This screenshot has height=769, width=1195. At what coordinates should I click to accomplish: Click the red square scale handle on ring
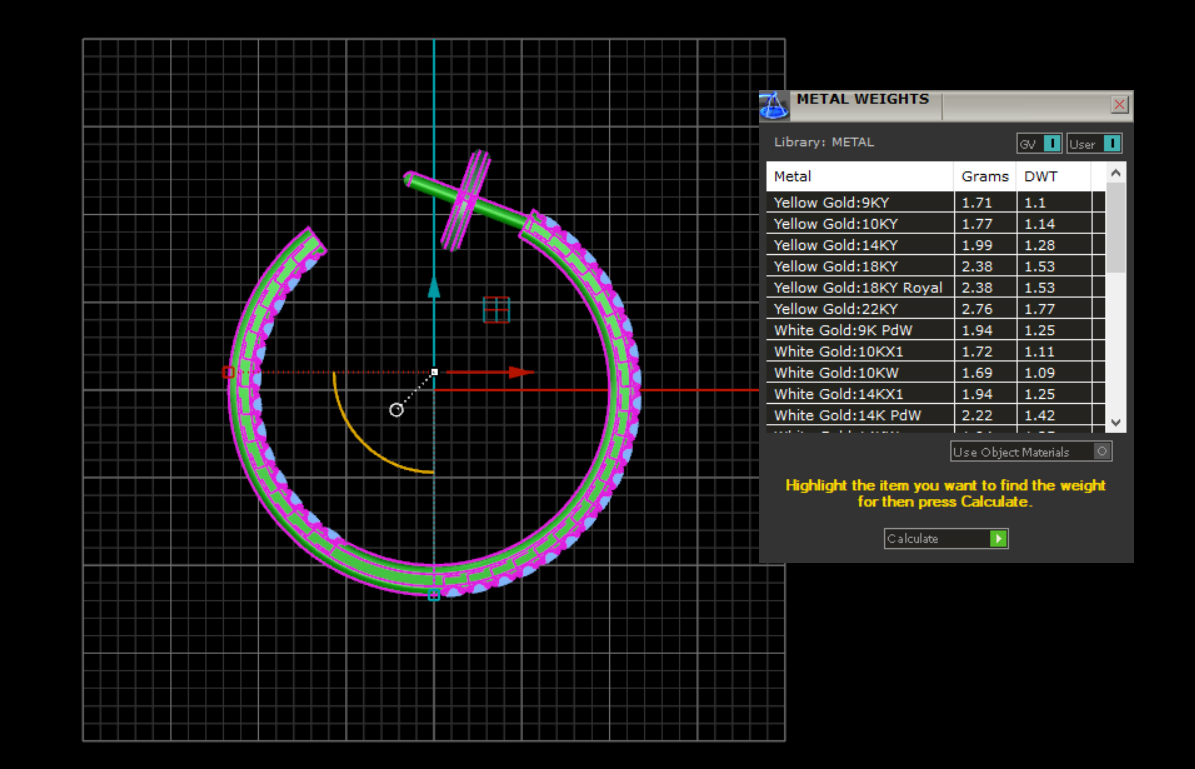coord(228,372)
